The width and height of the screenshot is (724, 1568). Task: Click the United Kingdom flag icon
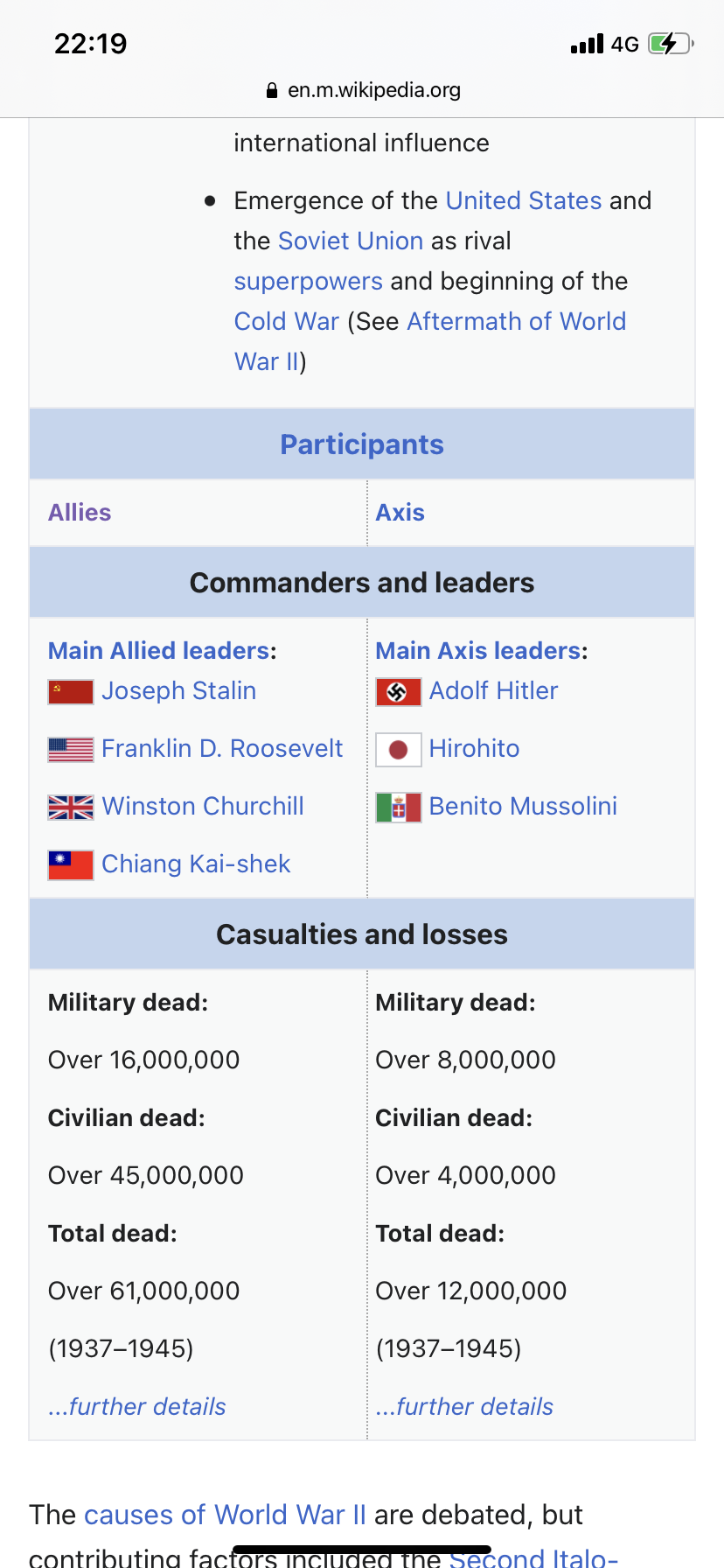point(71,808)
